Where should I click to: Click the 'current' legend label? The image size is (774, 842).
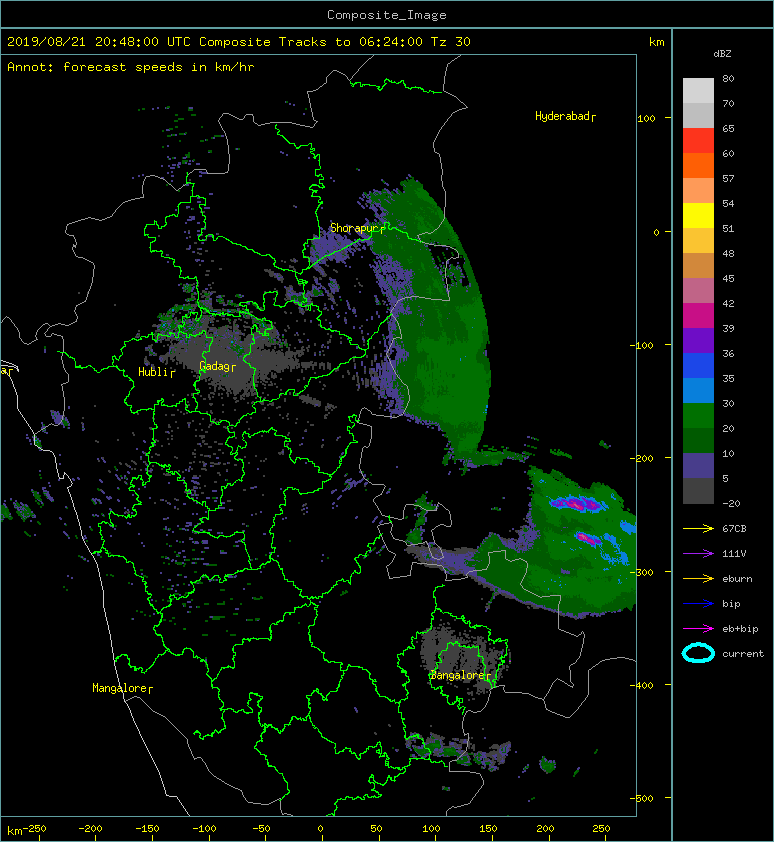(743, 654)
